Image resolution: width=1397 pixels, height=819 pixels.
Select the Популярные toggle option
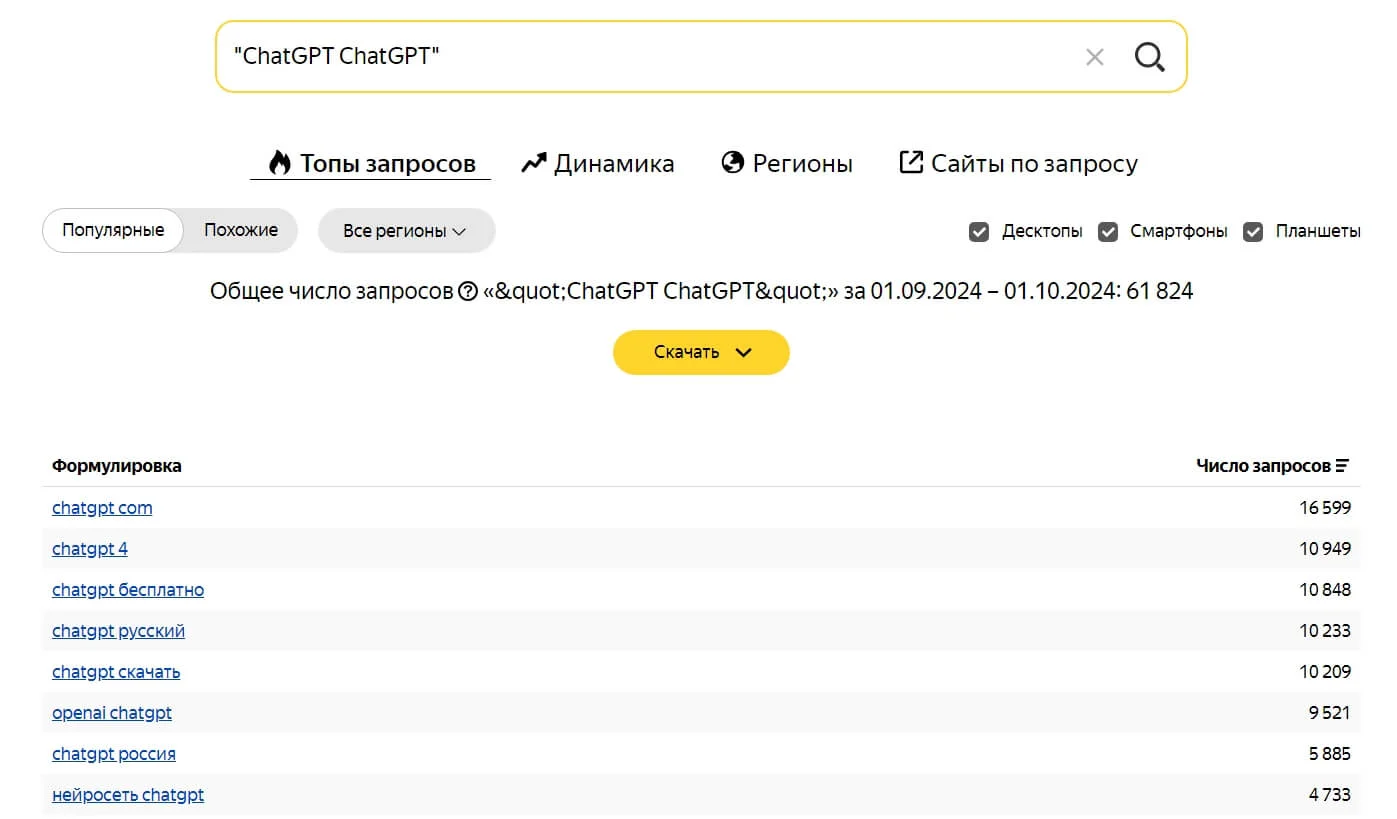click(113, 230)
